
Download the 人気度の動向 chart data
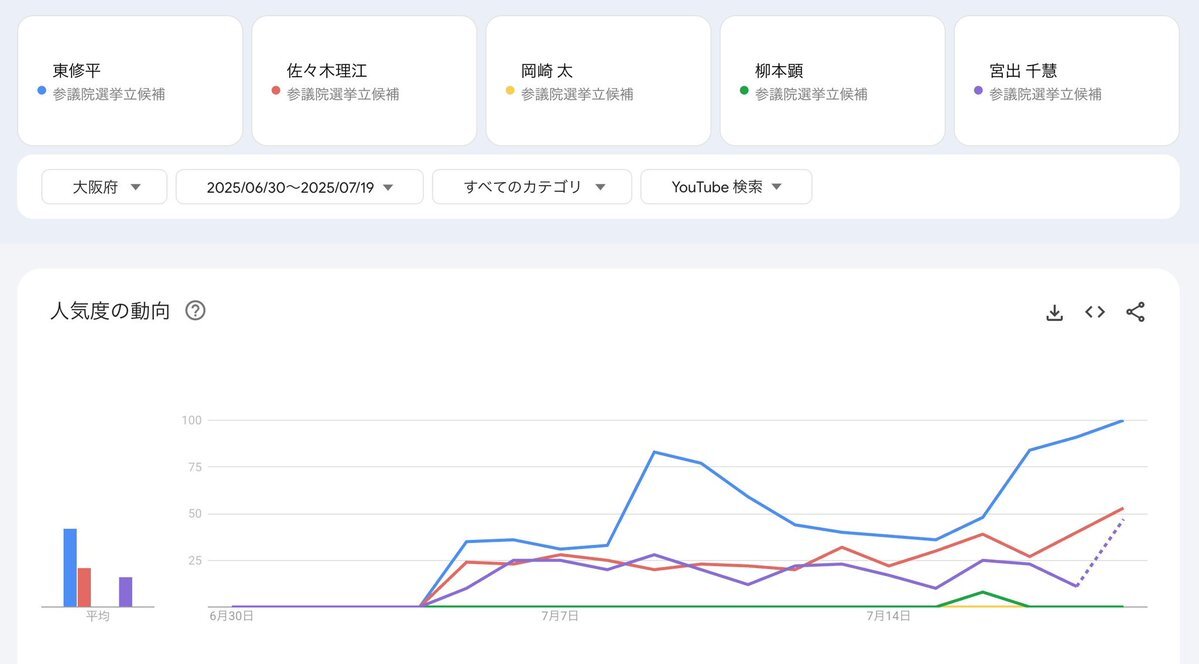tap(1054, 312)
